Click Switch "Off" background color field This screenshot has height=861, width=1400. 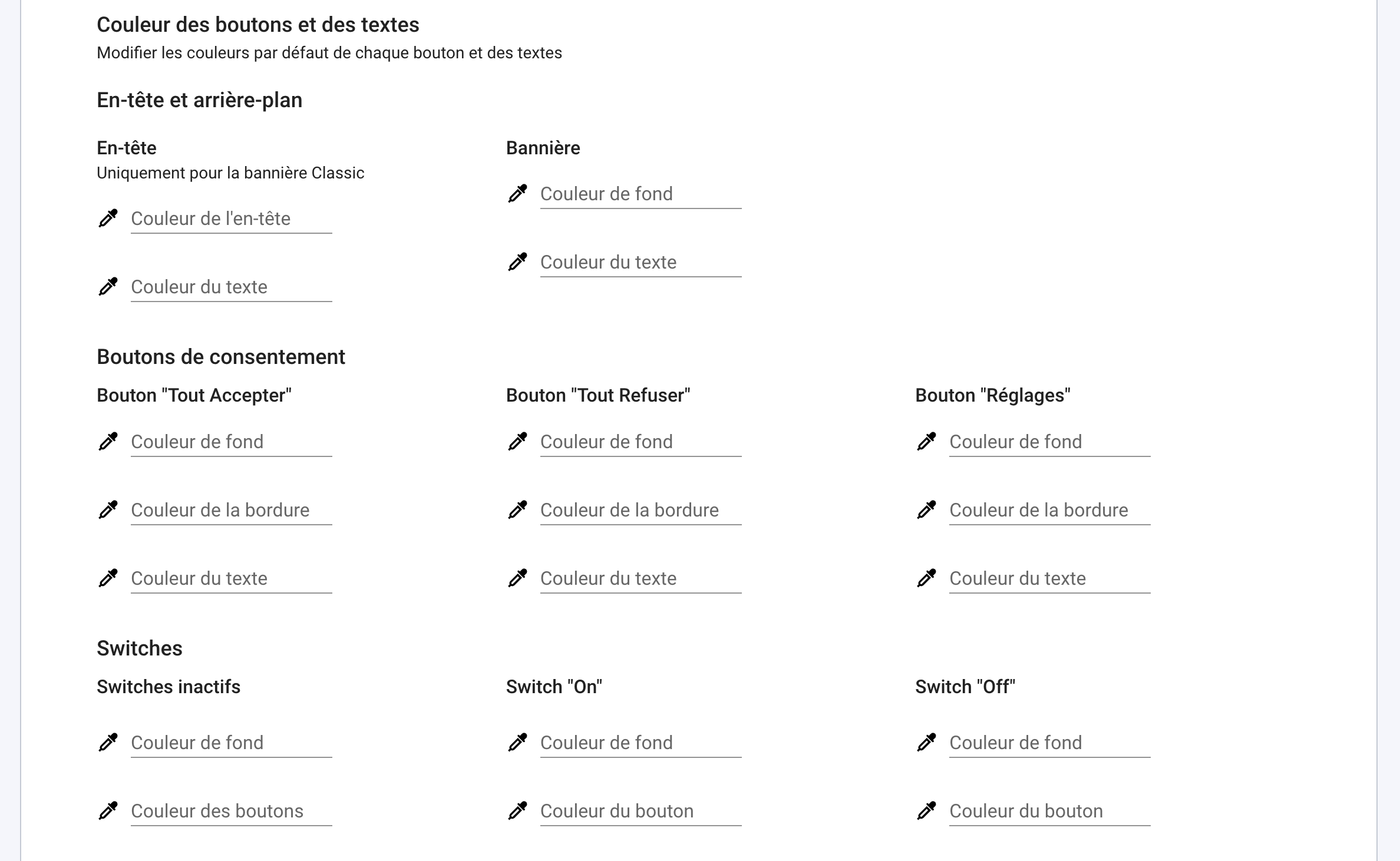click(x=1049, y=743)
